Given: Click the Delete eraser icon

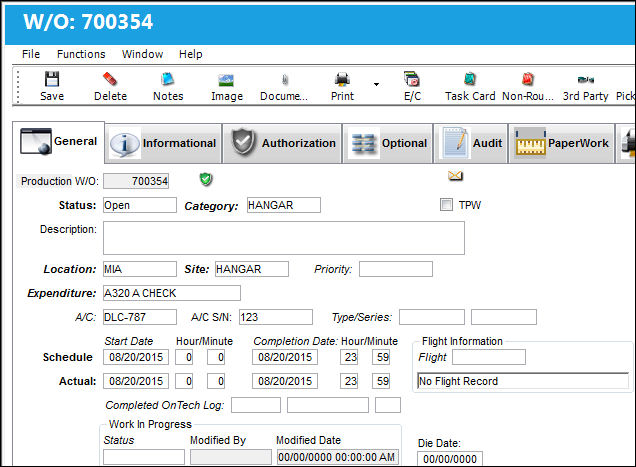Looking at the screenshot, I should click(x=110, y=79).
